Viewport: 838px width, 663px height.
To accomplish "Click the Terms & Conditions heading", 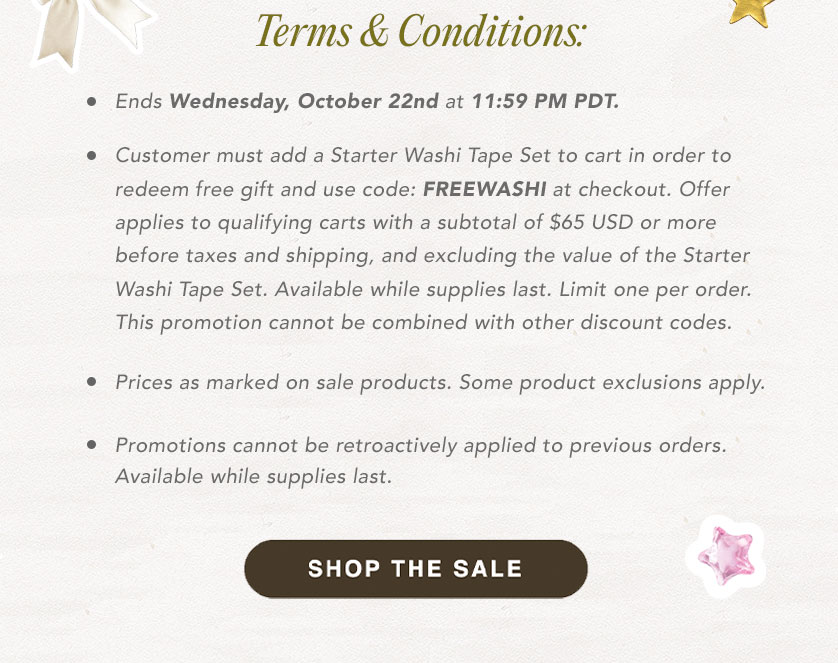I will click(x=420, y=30).
